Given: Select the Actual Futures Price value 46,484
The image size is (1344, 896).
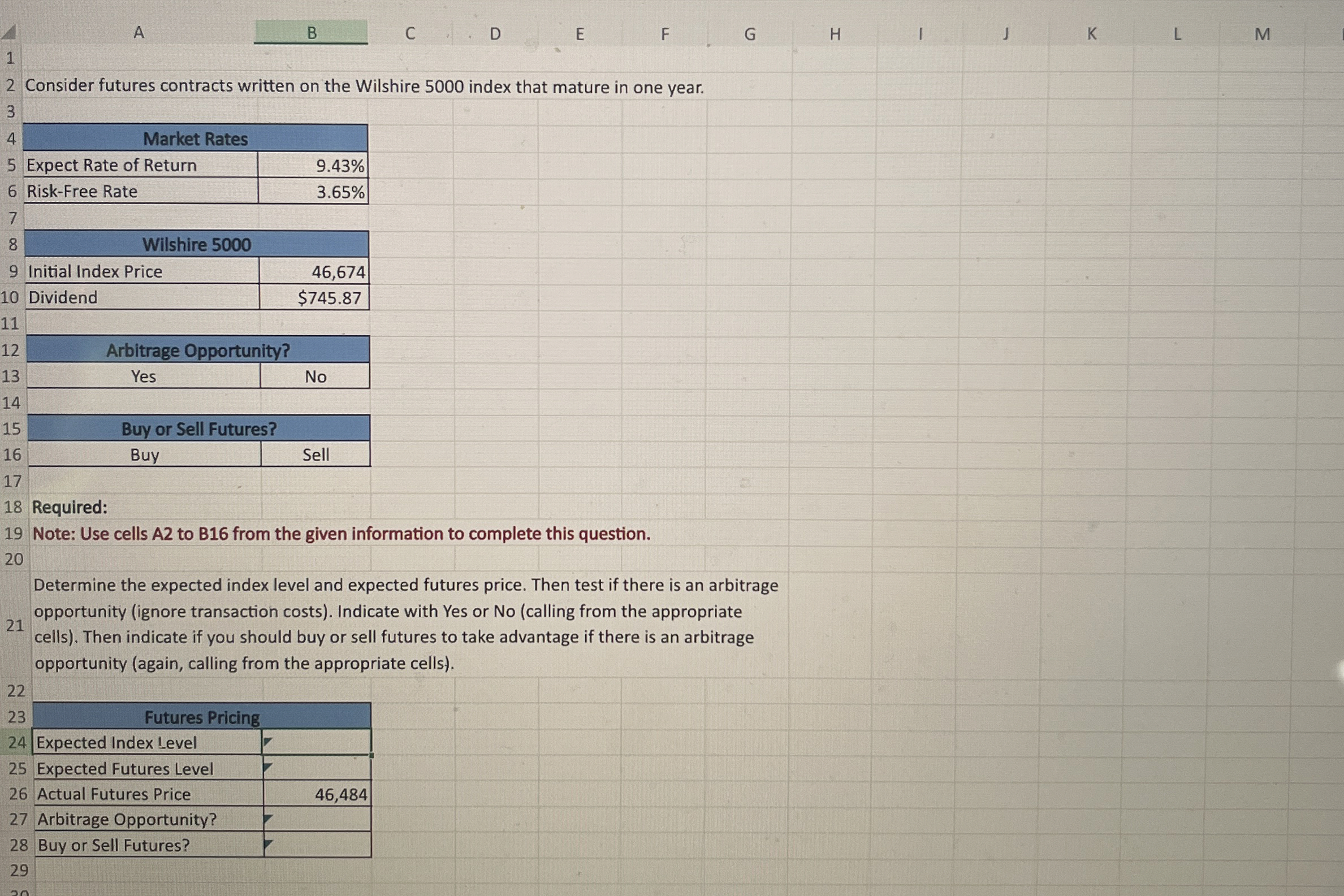Looking at the screenshot, I should pyautogui.click(x=317, y=794).
